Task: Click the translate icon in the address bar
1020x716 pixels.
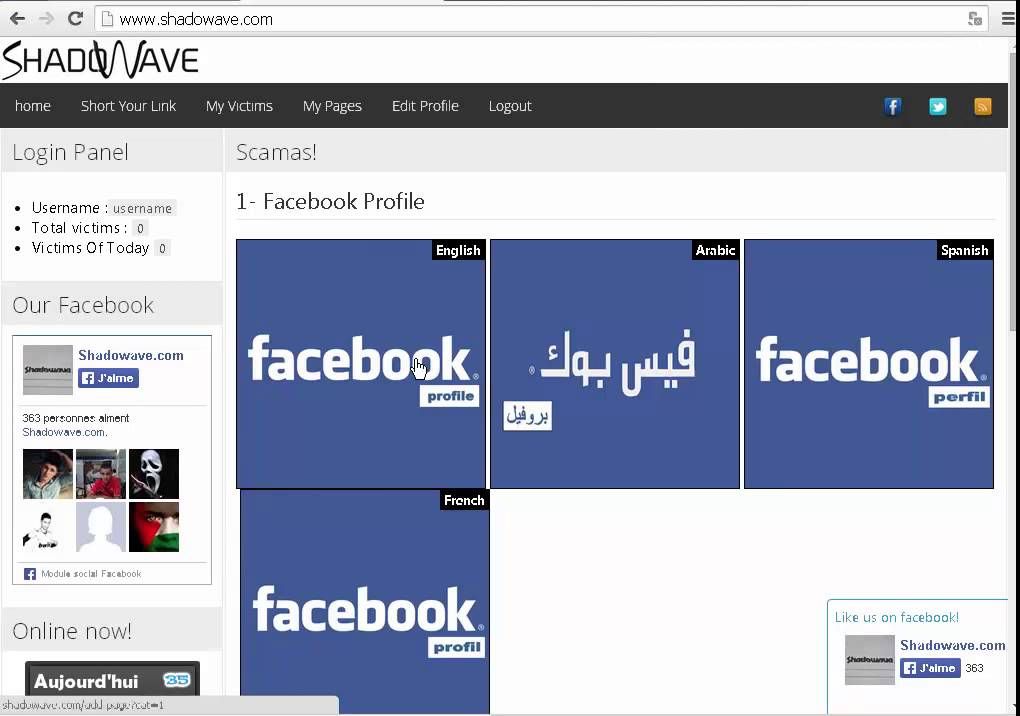Action: [974, 19]
